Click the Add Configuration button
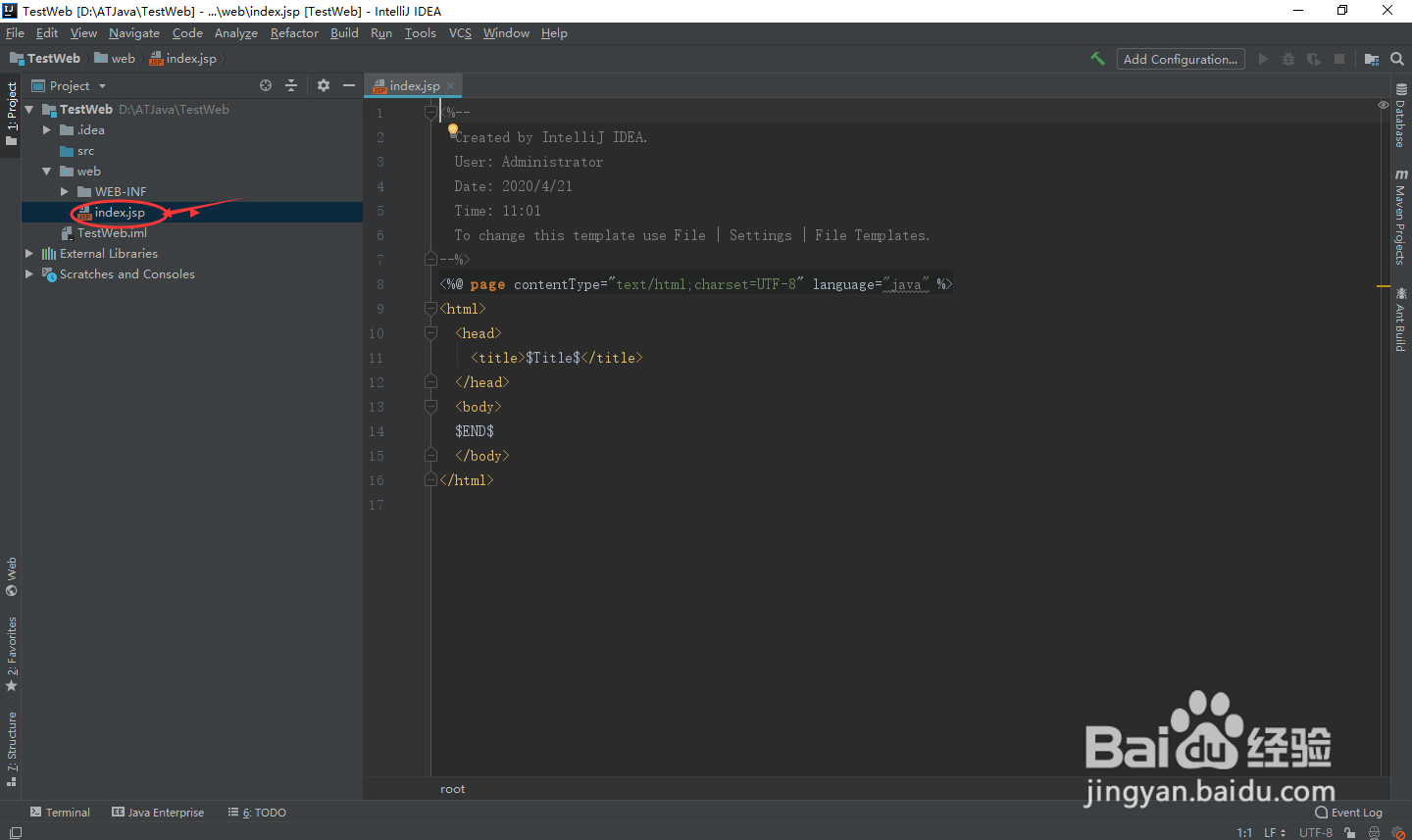This screenshot has width=1412, height=840. tap(1180, 59)
